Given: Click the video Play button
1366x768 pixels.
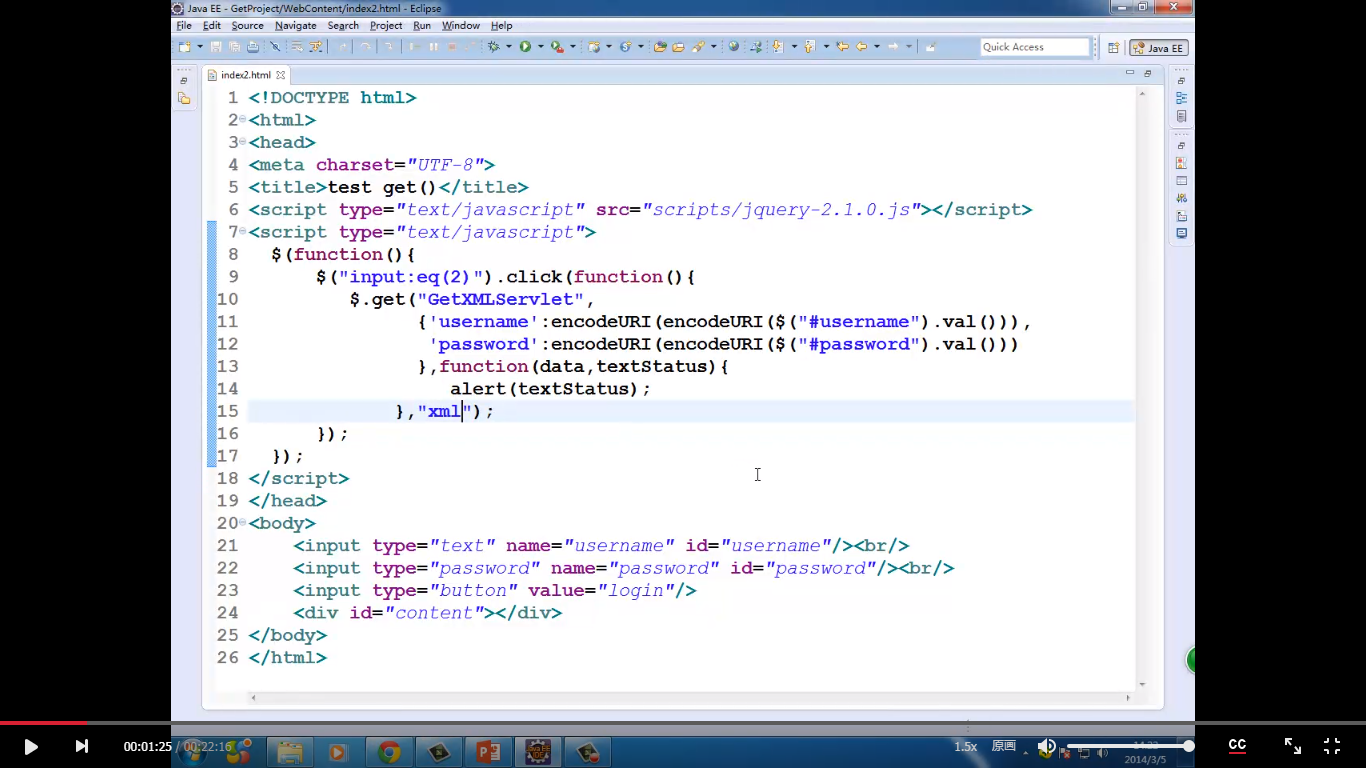Looking at the screenshot, I should pyautogui.click(x=30, y=746).
